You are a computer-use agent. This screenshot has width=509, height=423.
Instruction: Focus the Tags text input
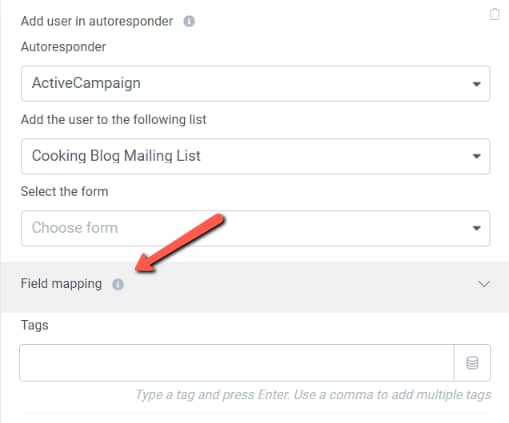(237, 363)
